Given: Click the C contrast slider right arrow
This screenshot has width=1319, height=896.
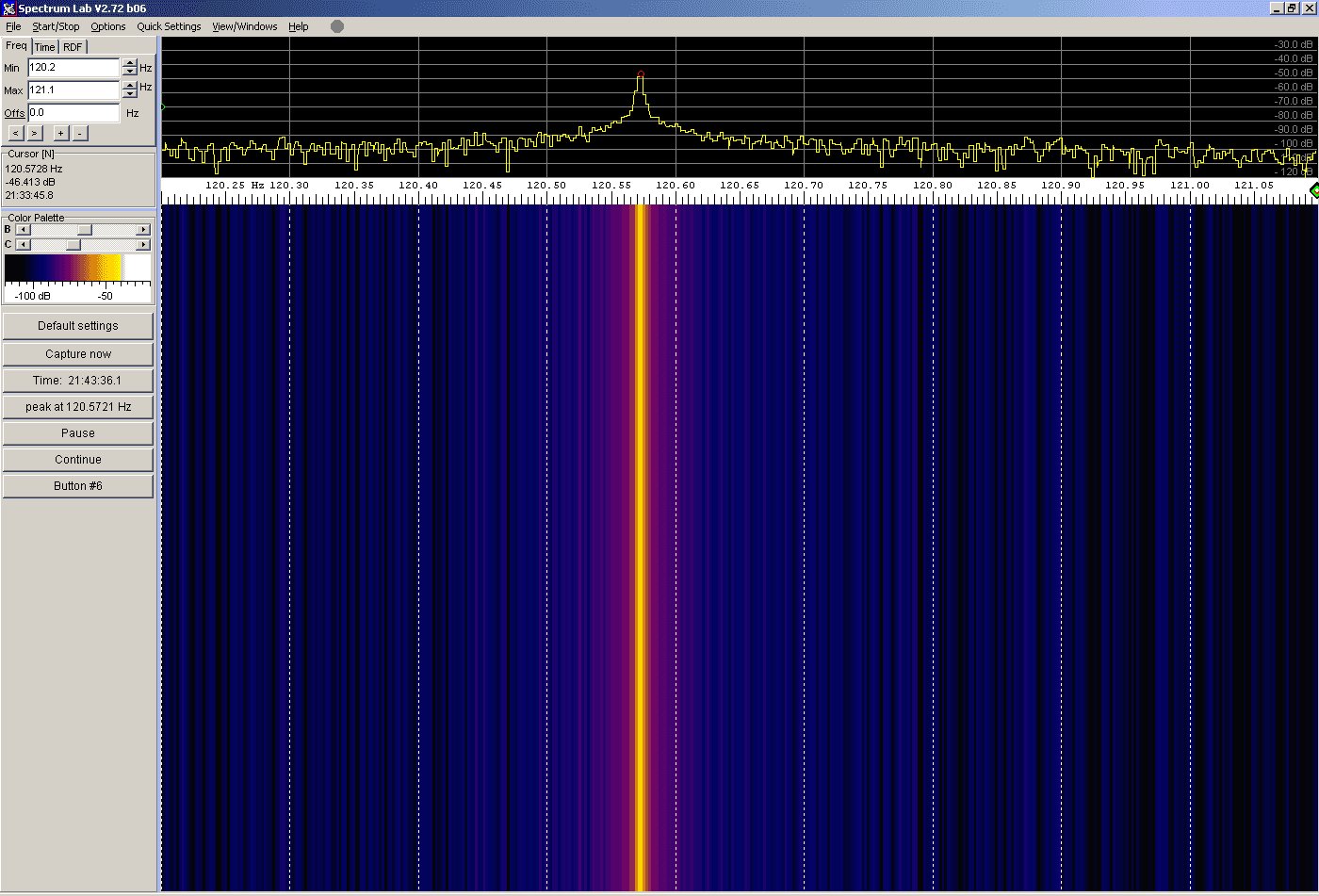Looking at the screenshot, I should point(143,244).
